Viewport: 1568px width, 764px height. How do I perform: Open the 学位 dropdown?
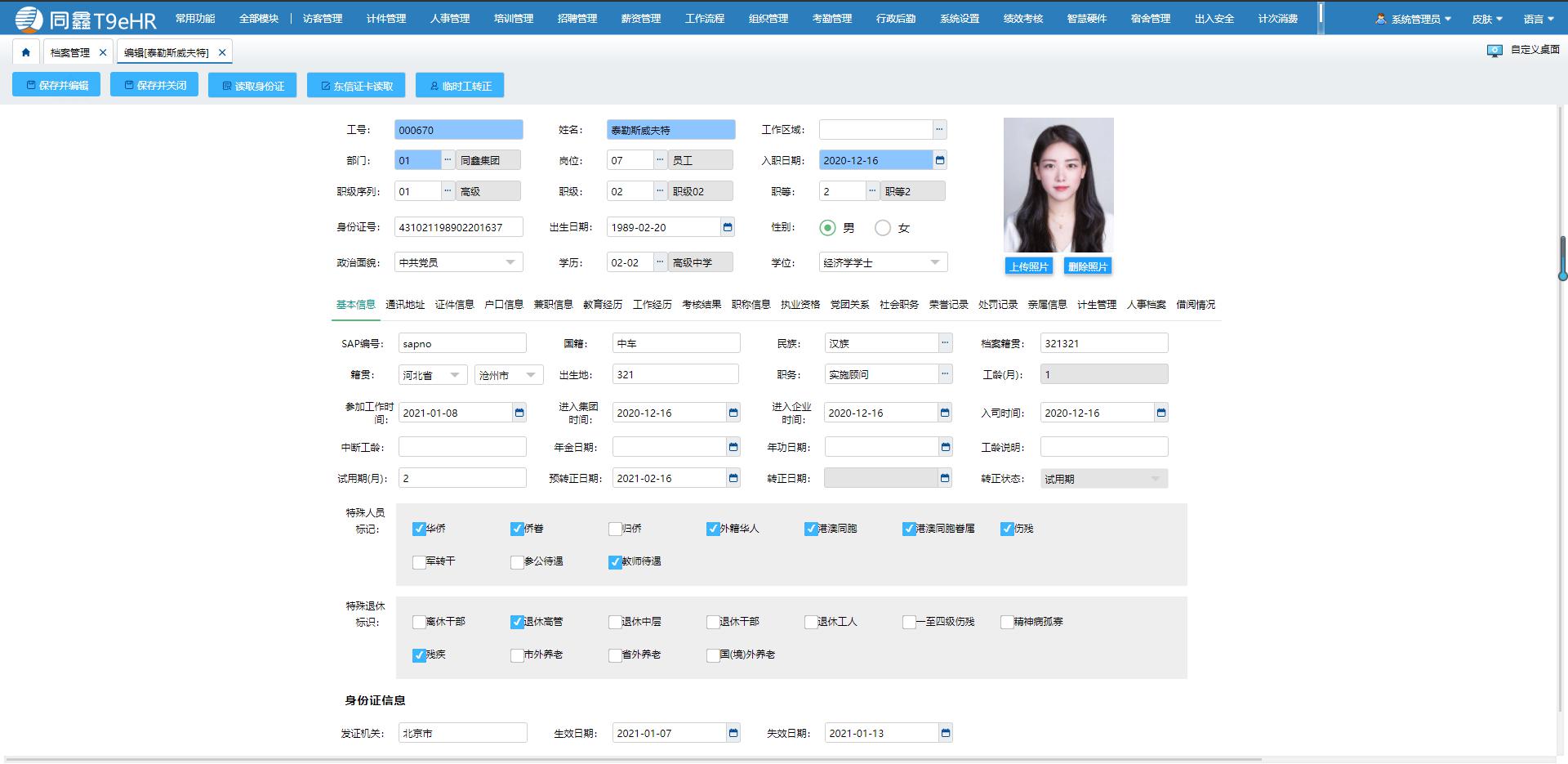click(936, 261)
